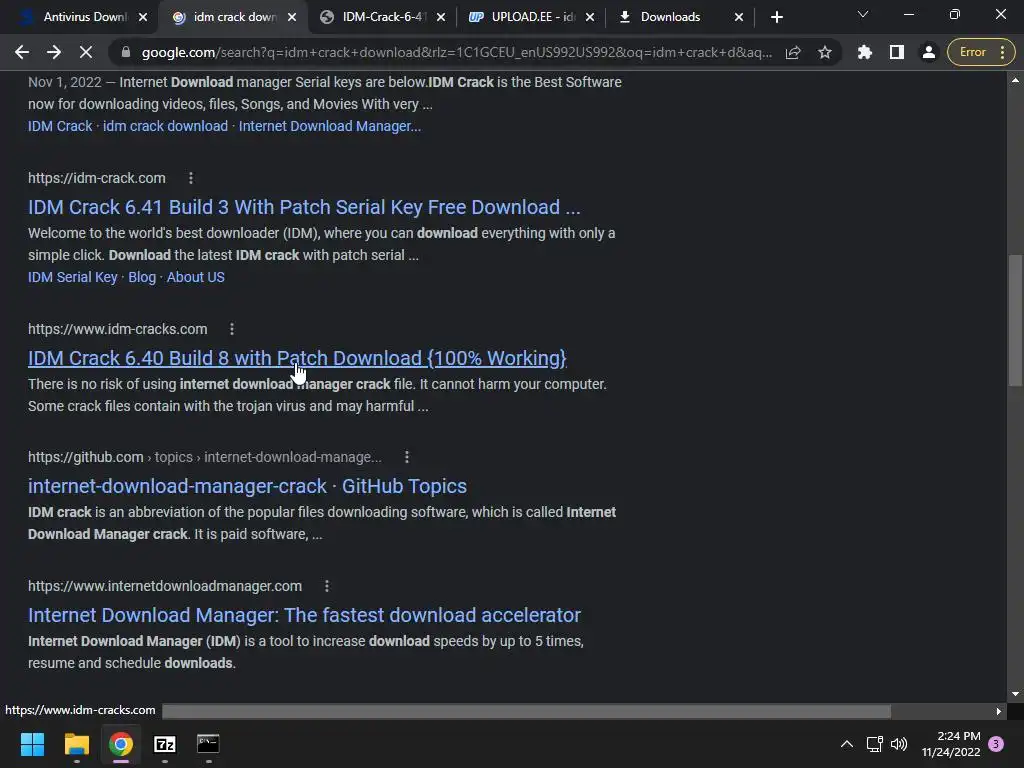Click the scroll down arrow

tap(1015, 694)
